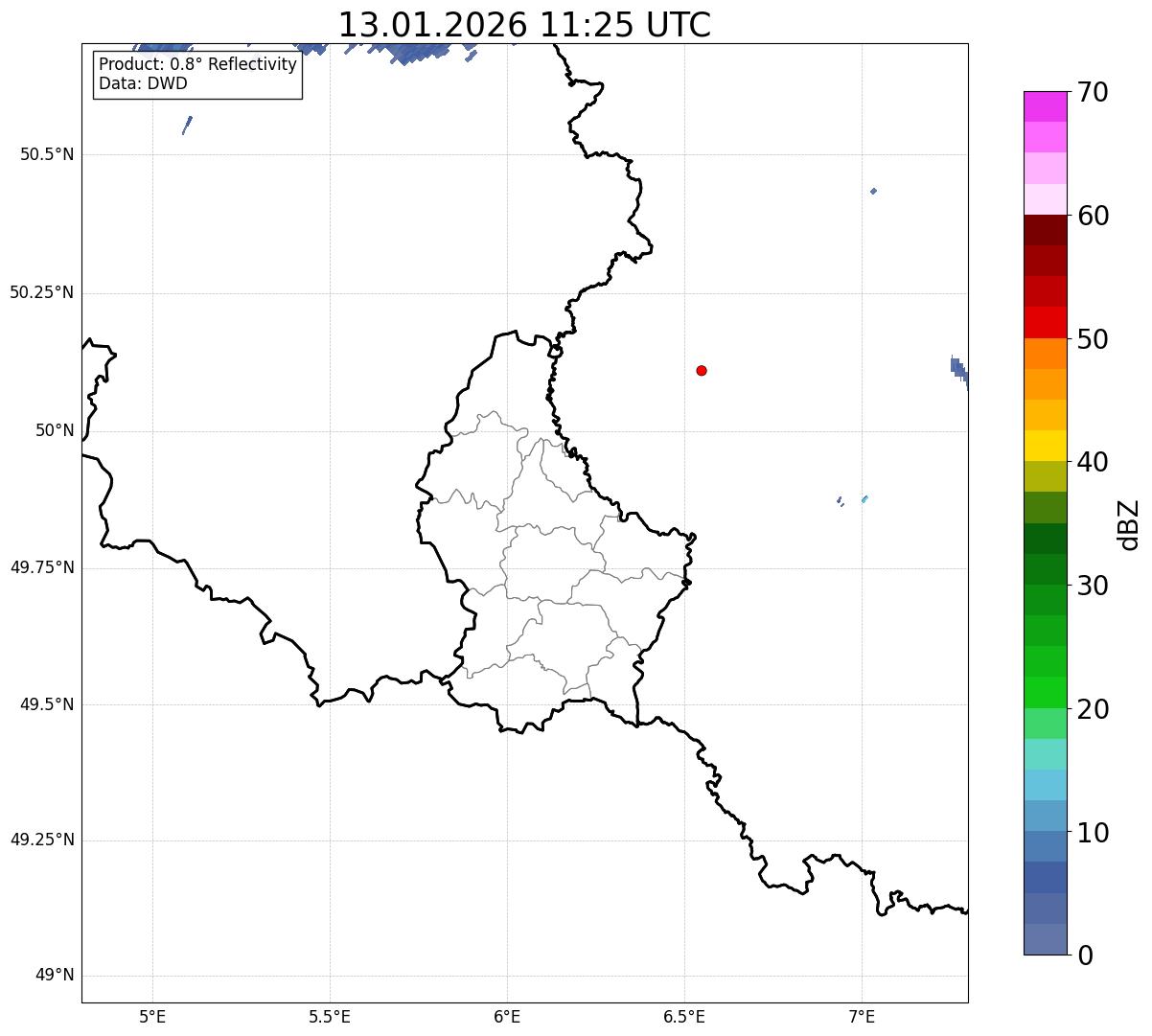Click the 'Product: 0.8° Reflectivity' text
Screen dimensions: 1152x1036
click(197, 64)
